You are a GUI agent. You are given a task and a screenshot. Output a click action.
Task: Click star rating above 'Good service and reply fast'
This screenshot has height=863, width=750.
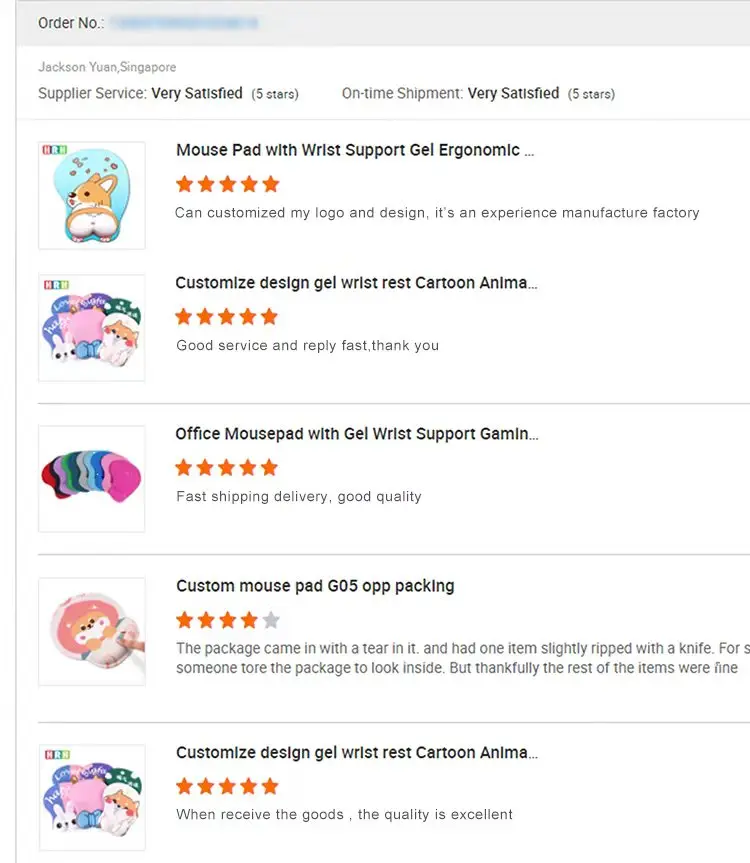227,317
